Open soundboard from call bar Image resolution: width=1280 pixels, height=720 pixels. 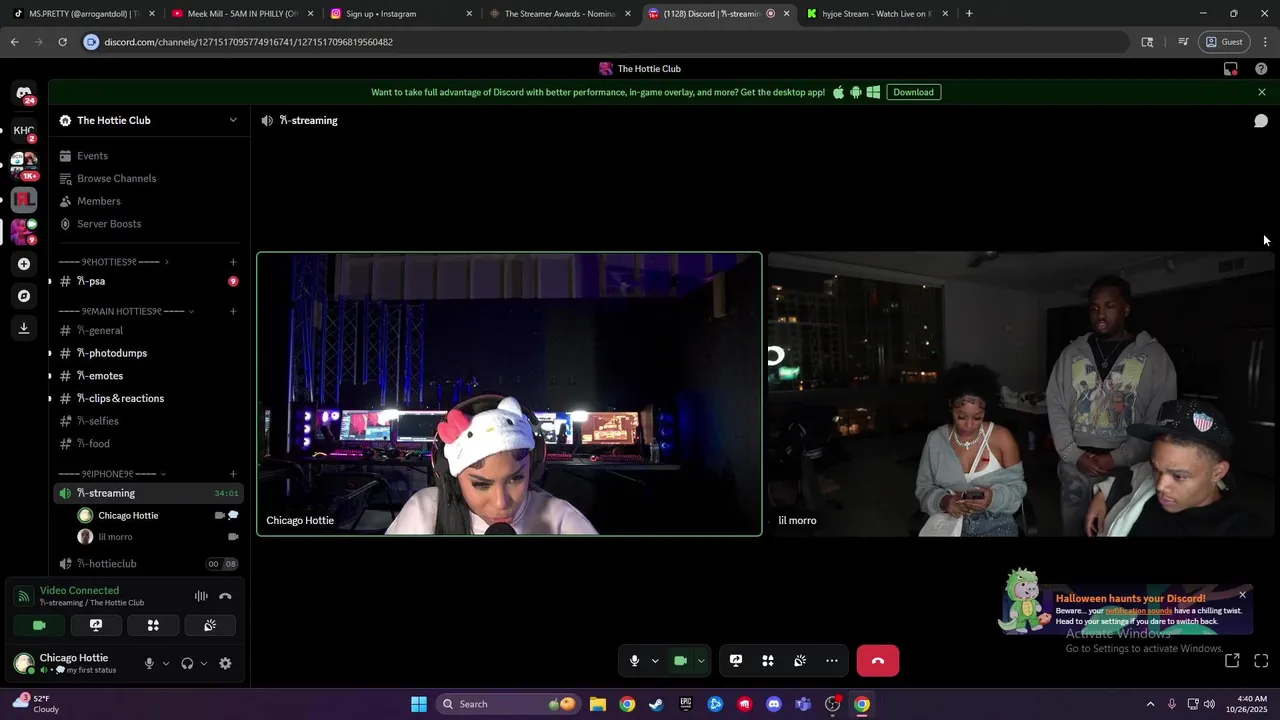coord(800,661)
